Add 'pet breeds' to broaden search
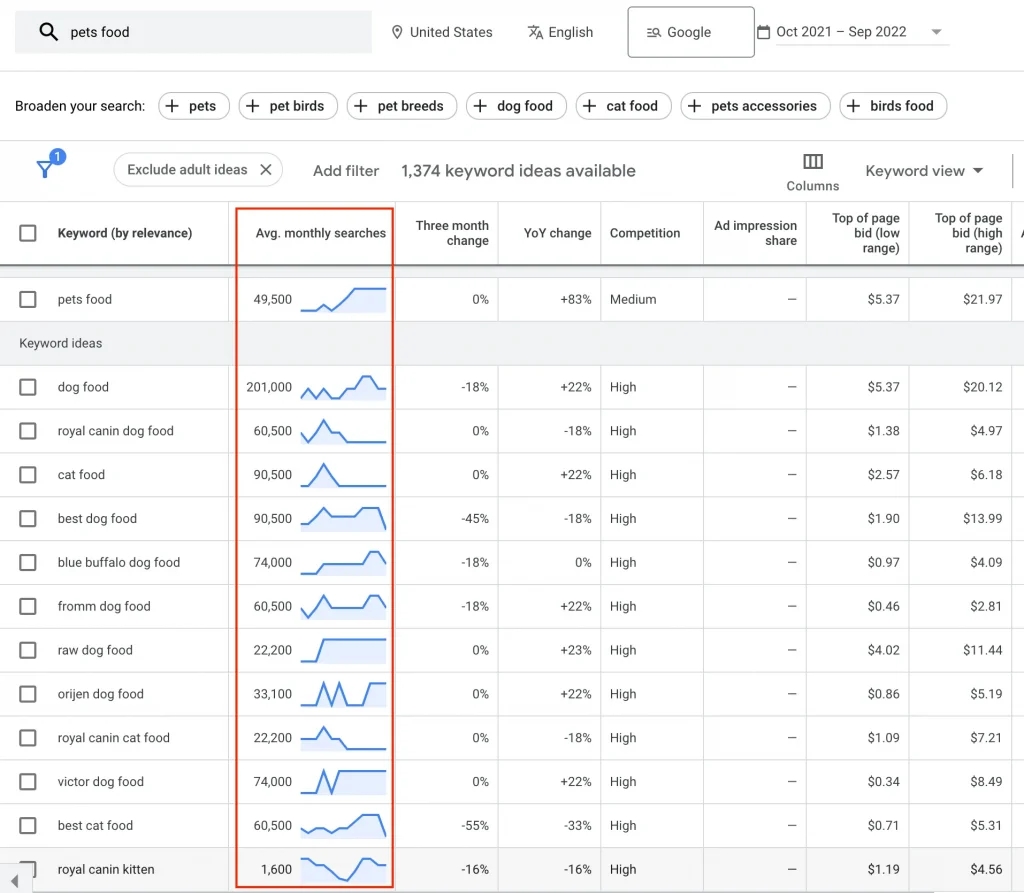This screenshot has width=1024, height=893. click(402, 106)
